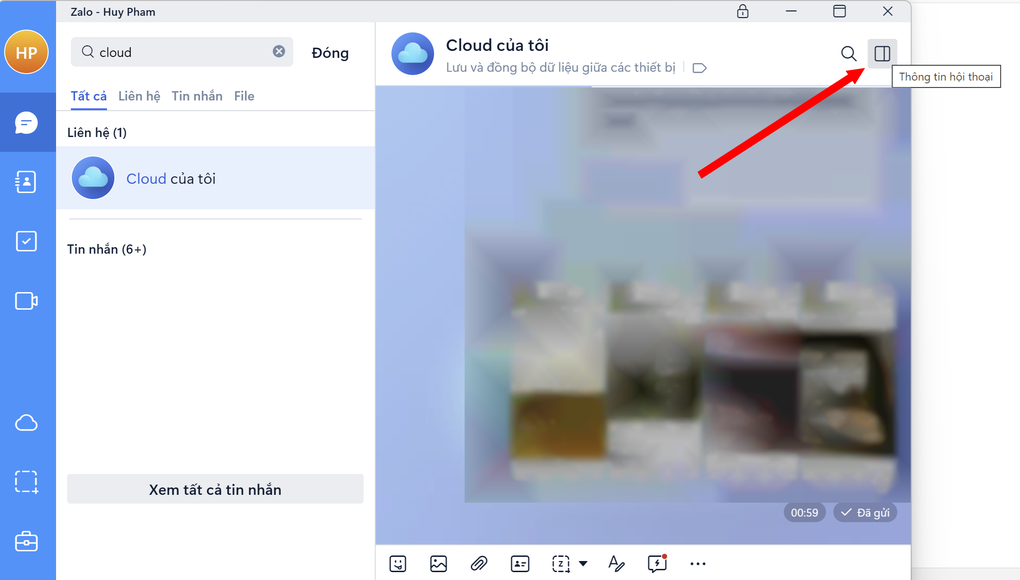This screenshot has height=580, width=1020.
Task: Click the Đóng button beside search
Action: tap(330, 53)
